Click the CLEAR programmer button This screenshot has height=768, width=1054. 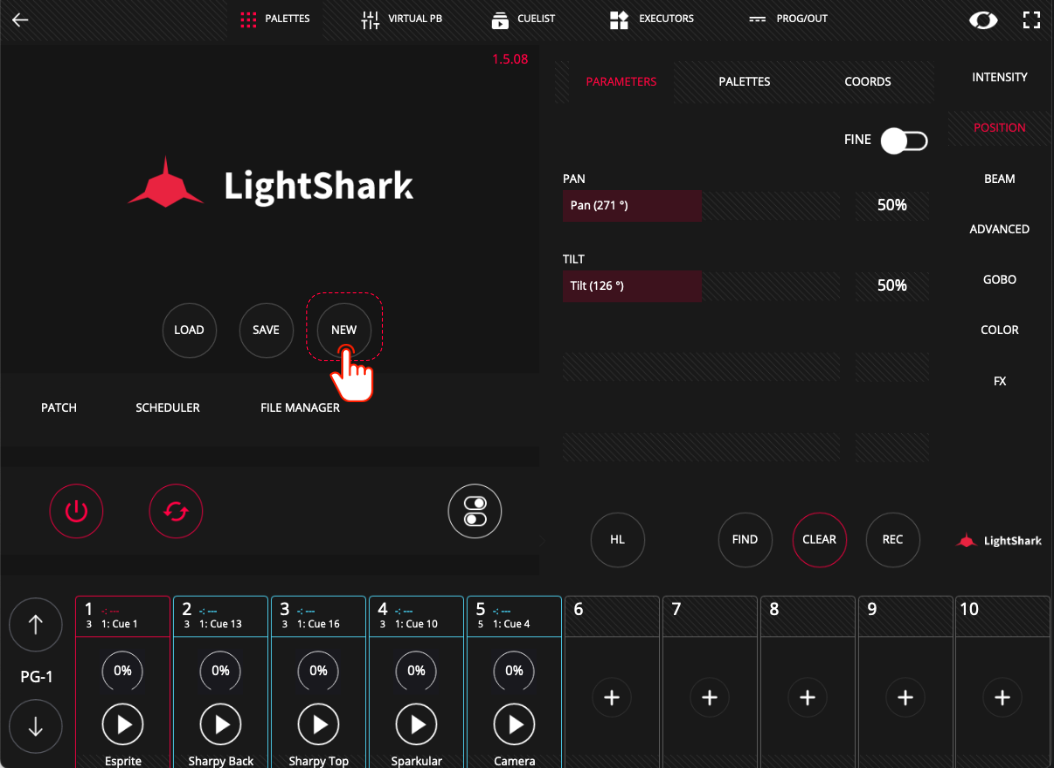tap(819, 540)
